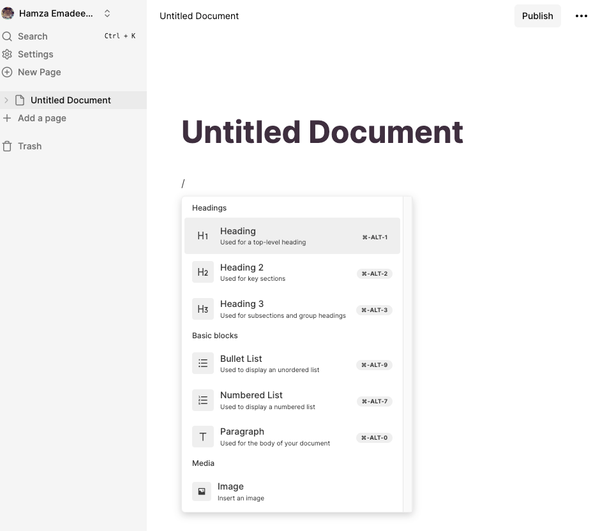This screenshot has width=600, height=531.
Task: Click the ALT-1 shortcut badge
Action: point(375,237)
